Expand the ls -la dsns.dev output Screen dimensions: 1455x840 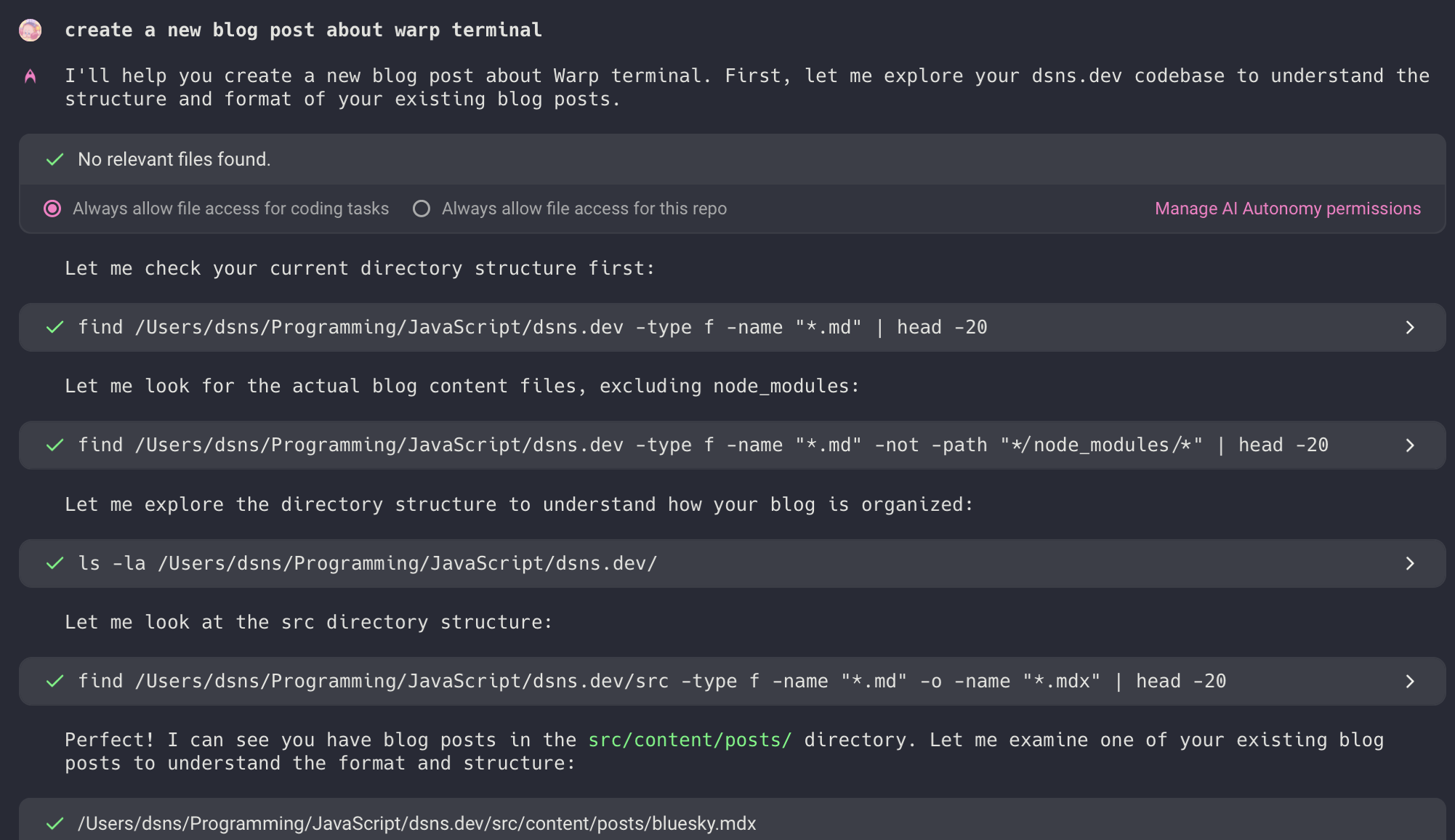click(x=1409, y=563)
